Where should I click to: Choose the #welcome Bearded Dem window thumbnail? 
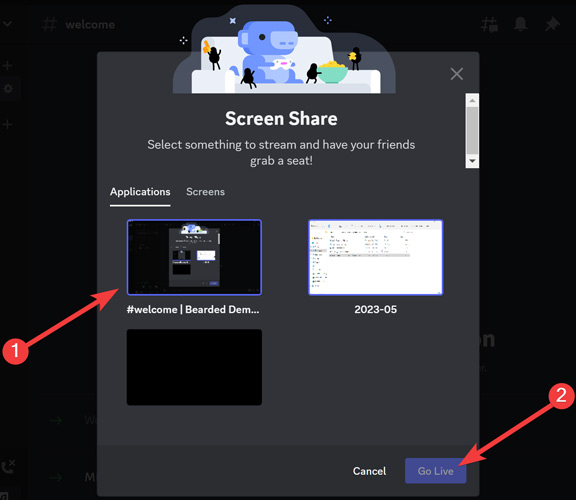click(194, 257)
